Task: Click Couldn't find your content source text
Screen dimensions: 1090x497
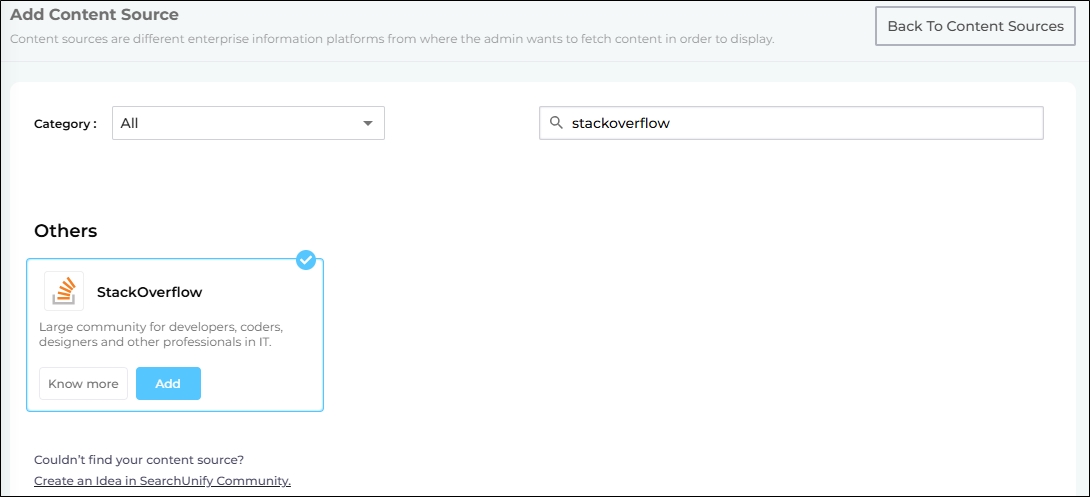Action: (139, 460)
